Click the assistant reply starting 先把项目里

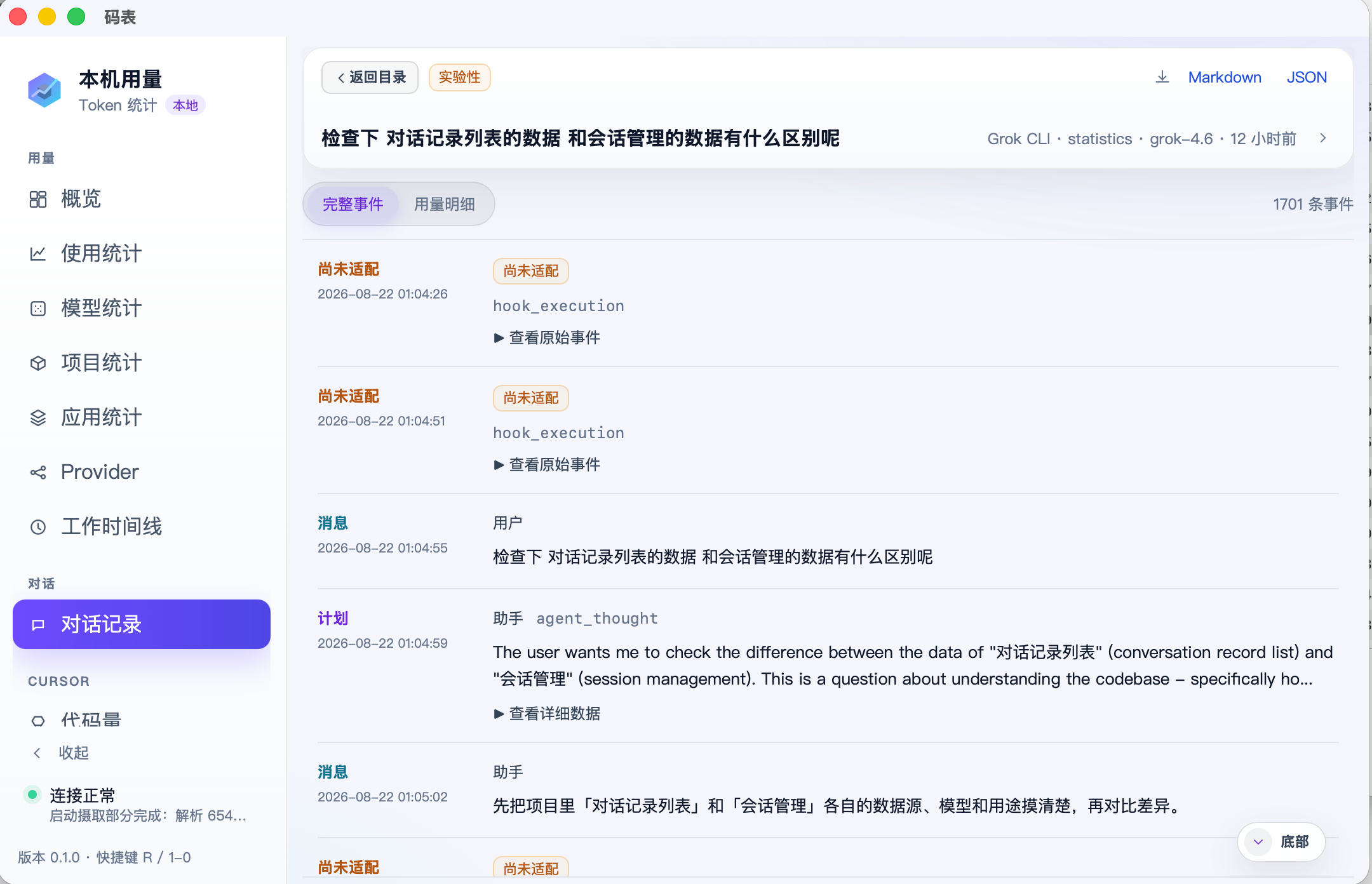tap(838, 806)
